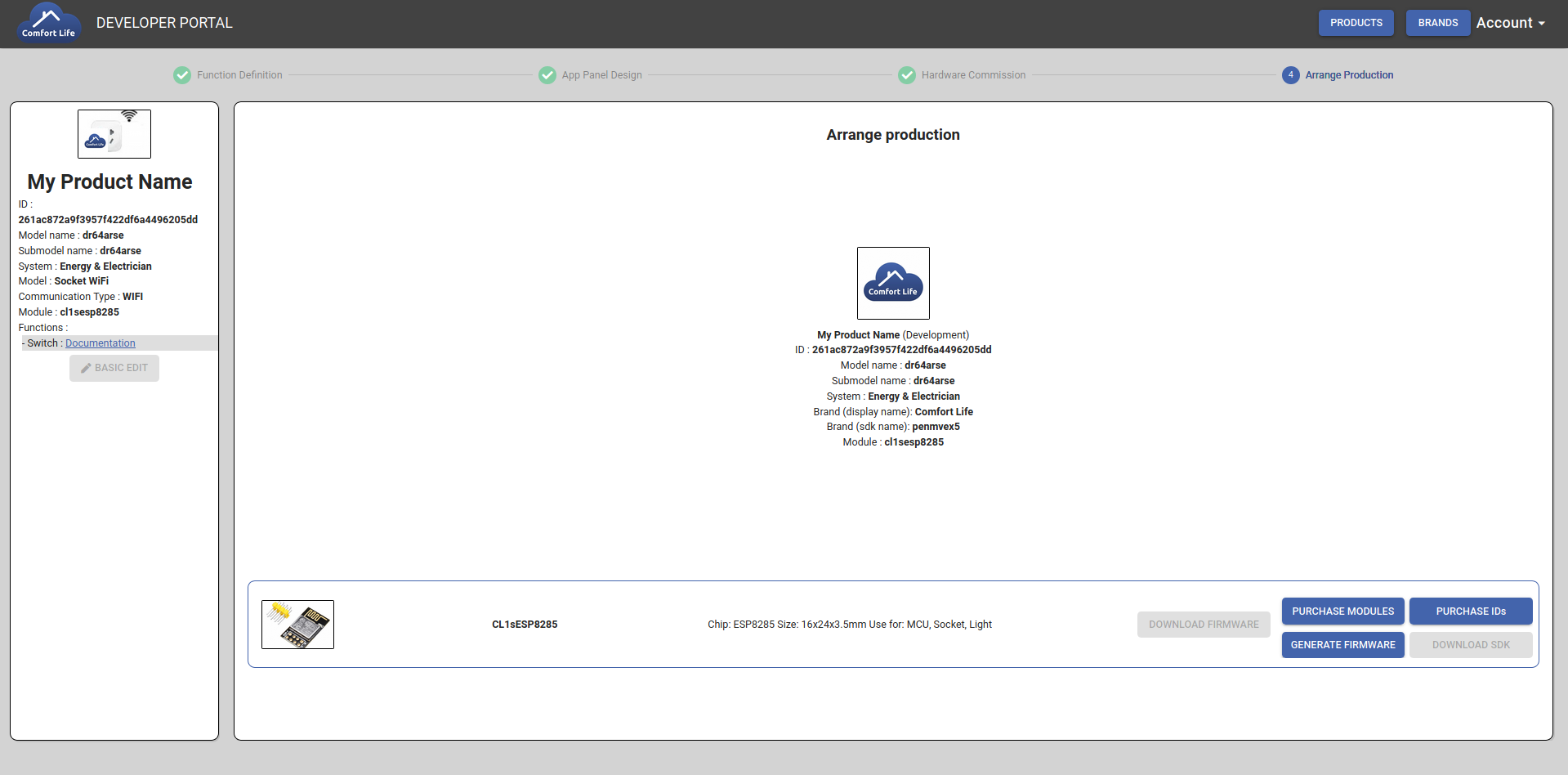Click Purchase Modules button
This screenshot has height=775, width=1568.
pos(1342,611)
